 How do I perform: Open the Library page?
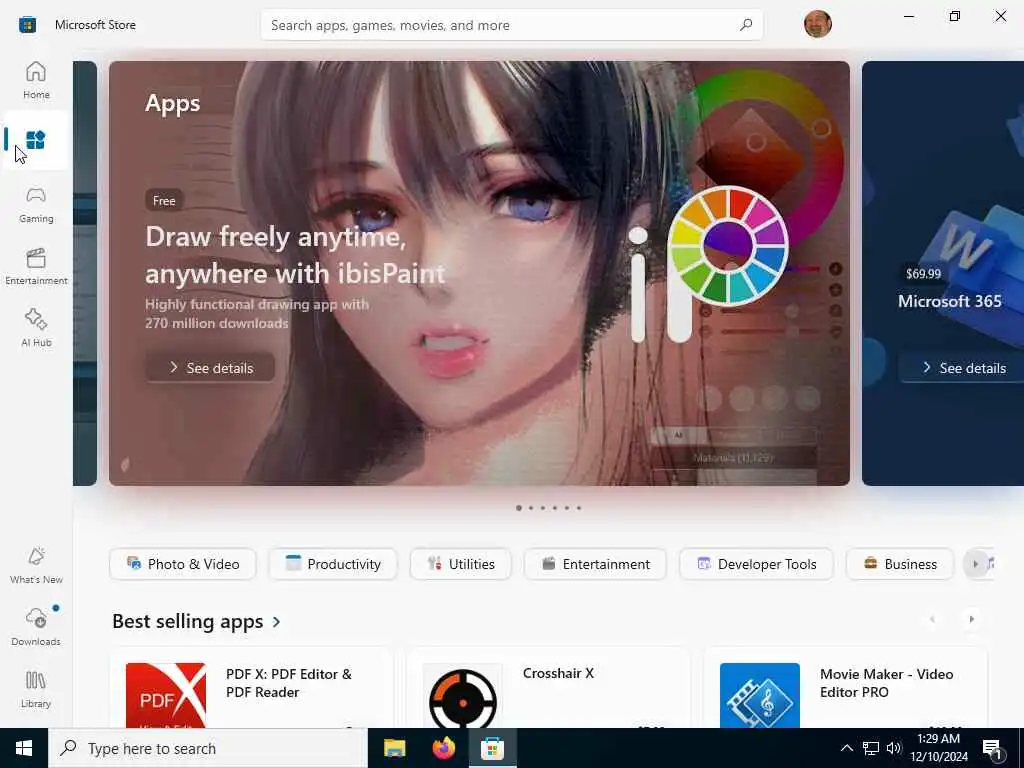coord(36,689)
